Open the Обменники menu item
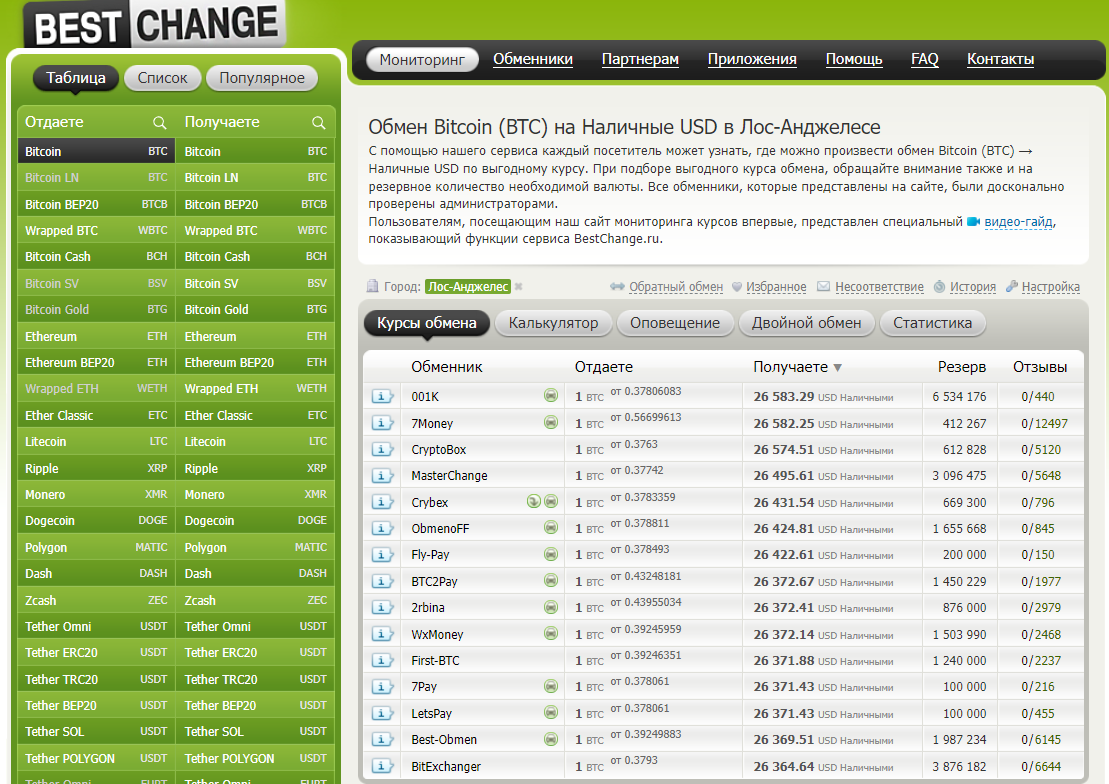The height and width of the screenshot is (784, 1109). point(533,59)
